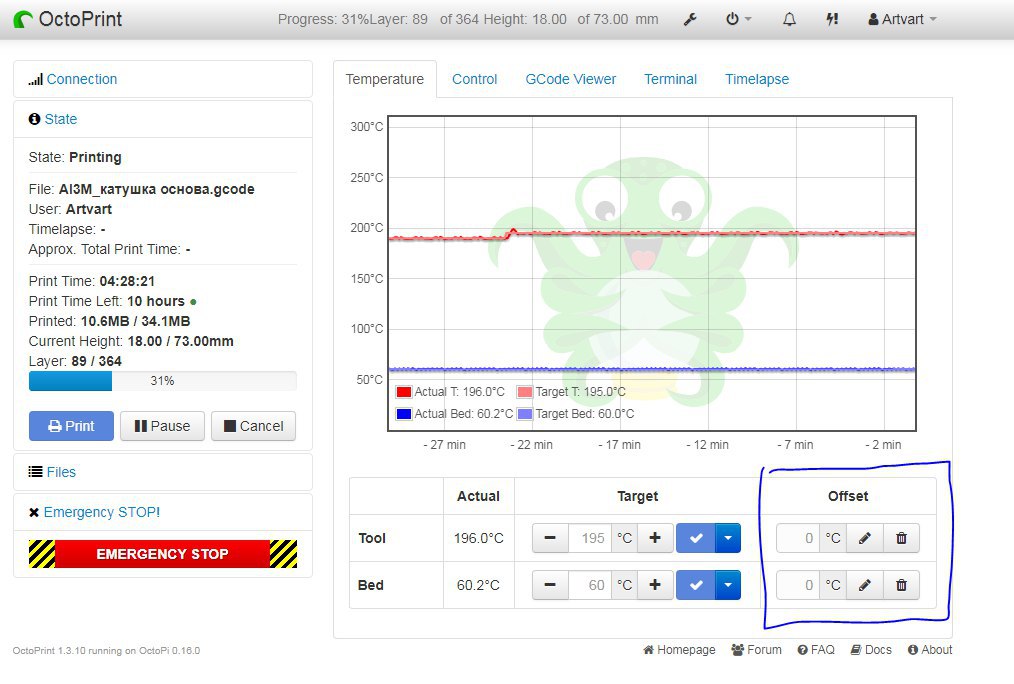Click the OctoPrint 1.3.10 version text
Image resolution: width=1014 pixels, height=684 pixels.
pyautogui.click(x=106, y=650)
